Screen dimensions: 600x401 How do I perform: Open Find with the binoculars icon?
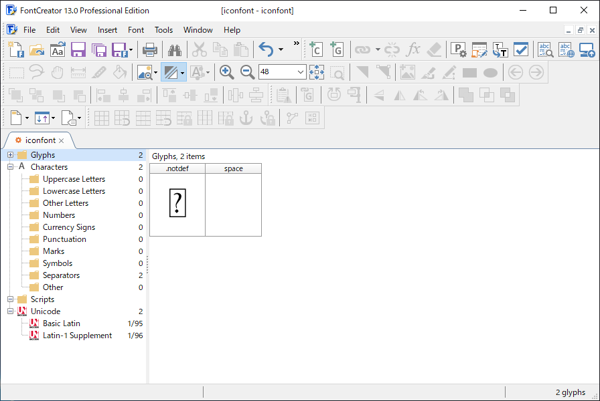175,50
